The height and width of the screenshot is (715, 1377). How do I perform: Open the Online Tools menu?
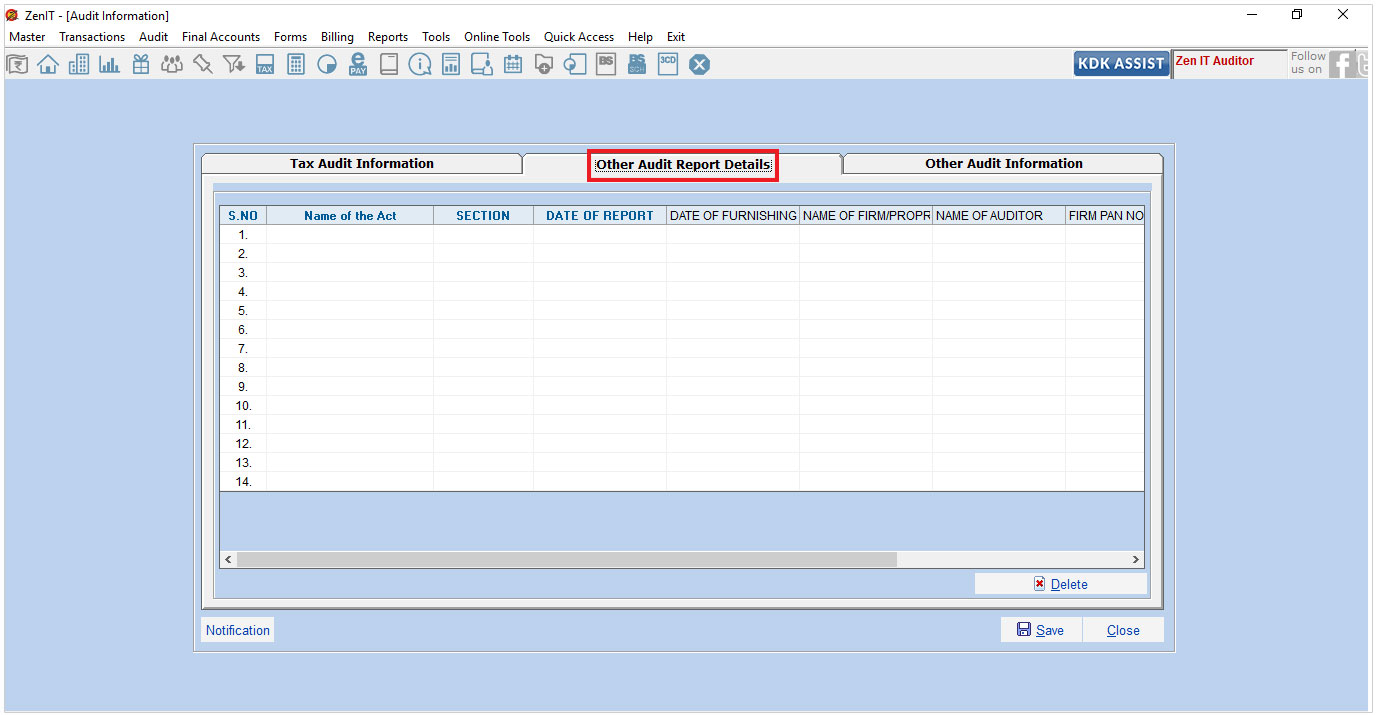[497, 37]
